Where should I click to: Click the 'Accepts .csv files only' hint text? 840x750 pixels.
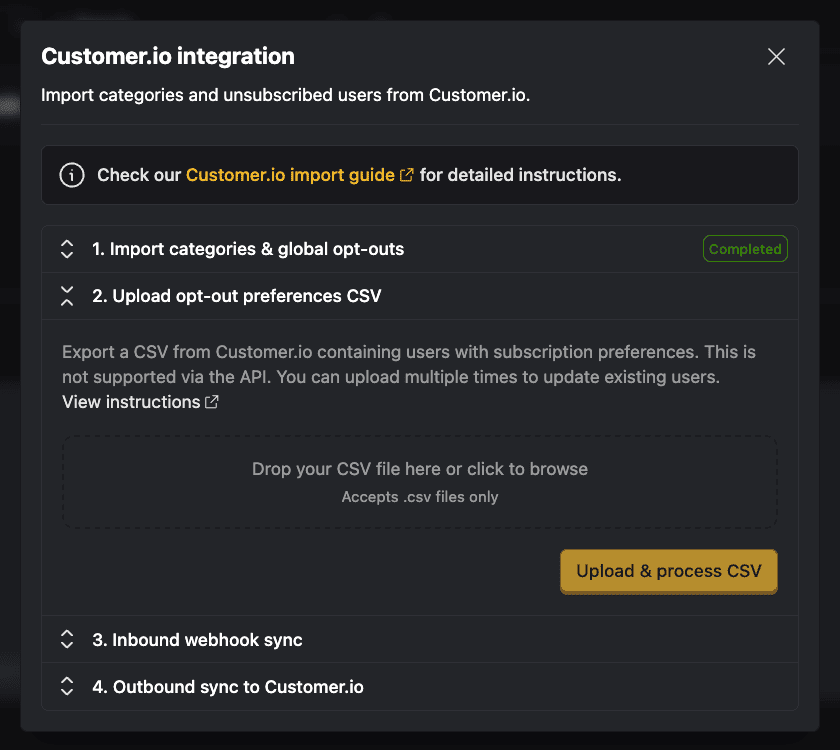coord(420,497)
